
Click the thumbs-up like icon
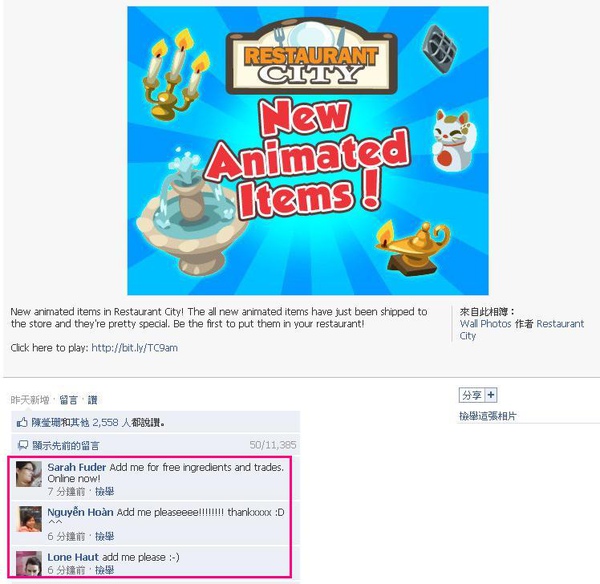(22, 422)
